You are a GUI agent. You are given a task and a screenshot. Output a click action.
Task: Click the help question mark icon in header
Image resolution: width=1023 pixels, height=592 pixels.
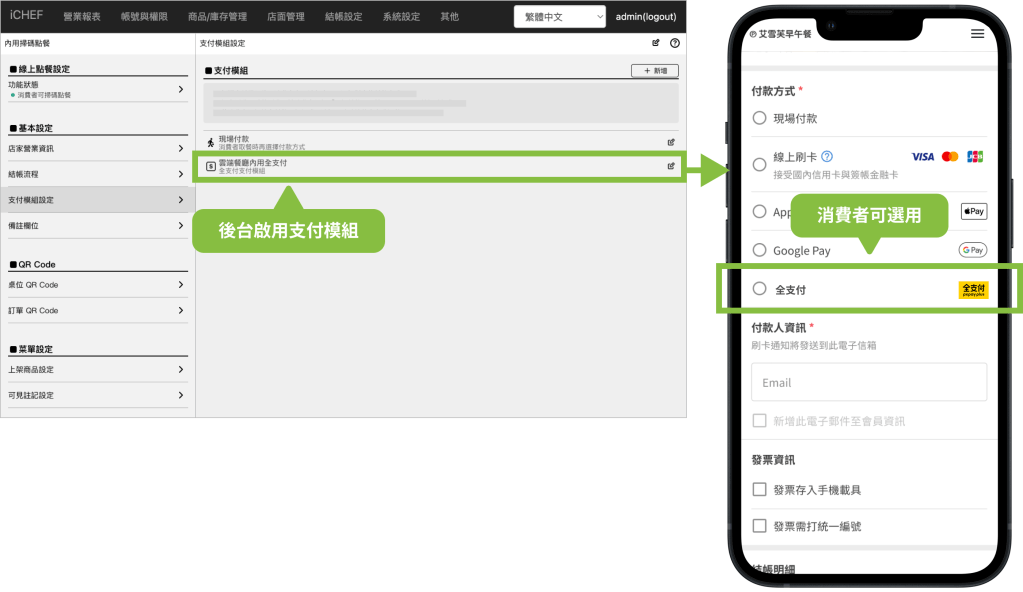(x=675, y=43)
